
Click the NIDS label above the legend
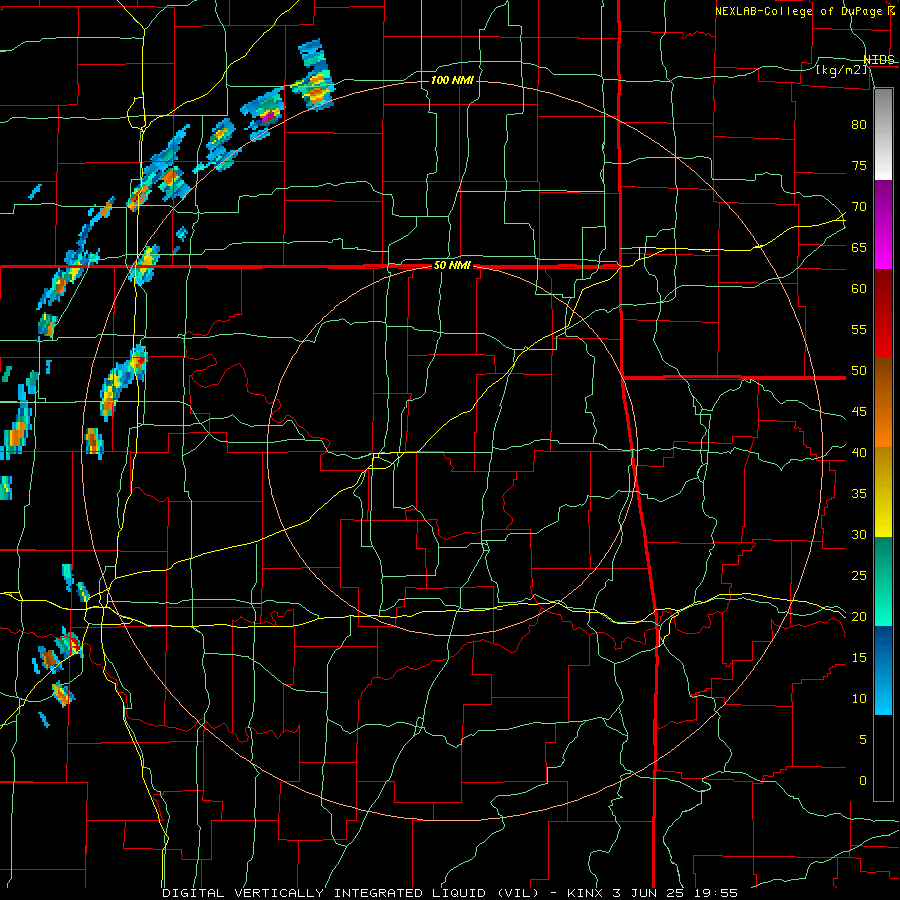(x=879, y=60)
